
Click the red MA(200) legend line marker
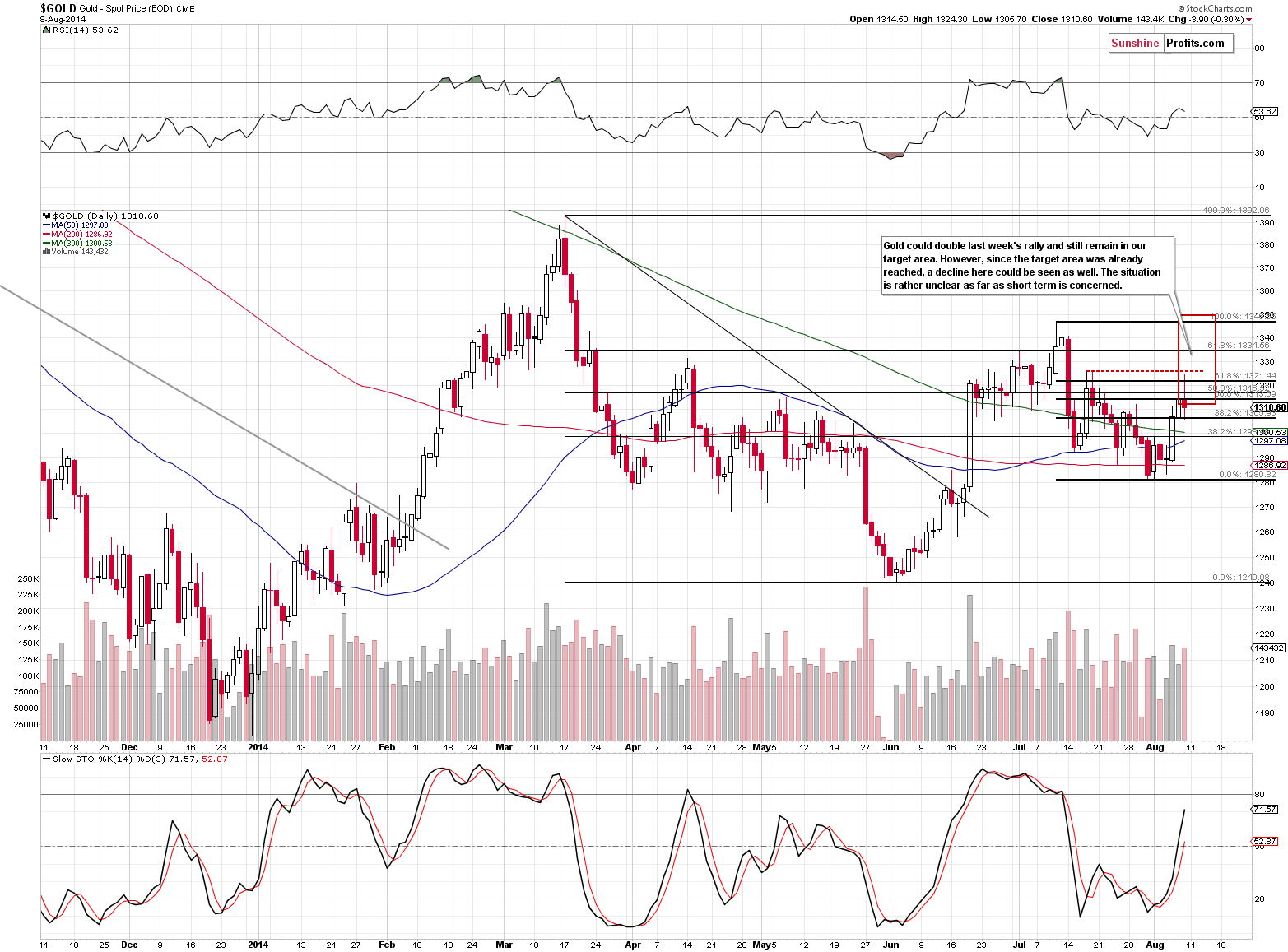tap(46, 235)
